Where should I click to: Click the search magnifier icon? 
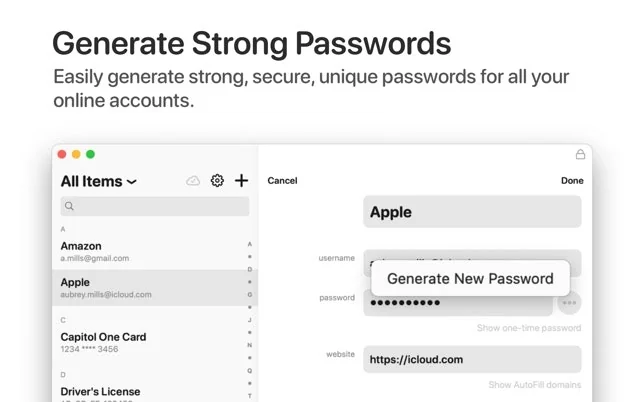coord(69,207)
